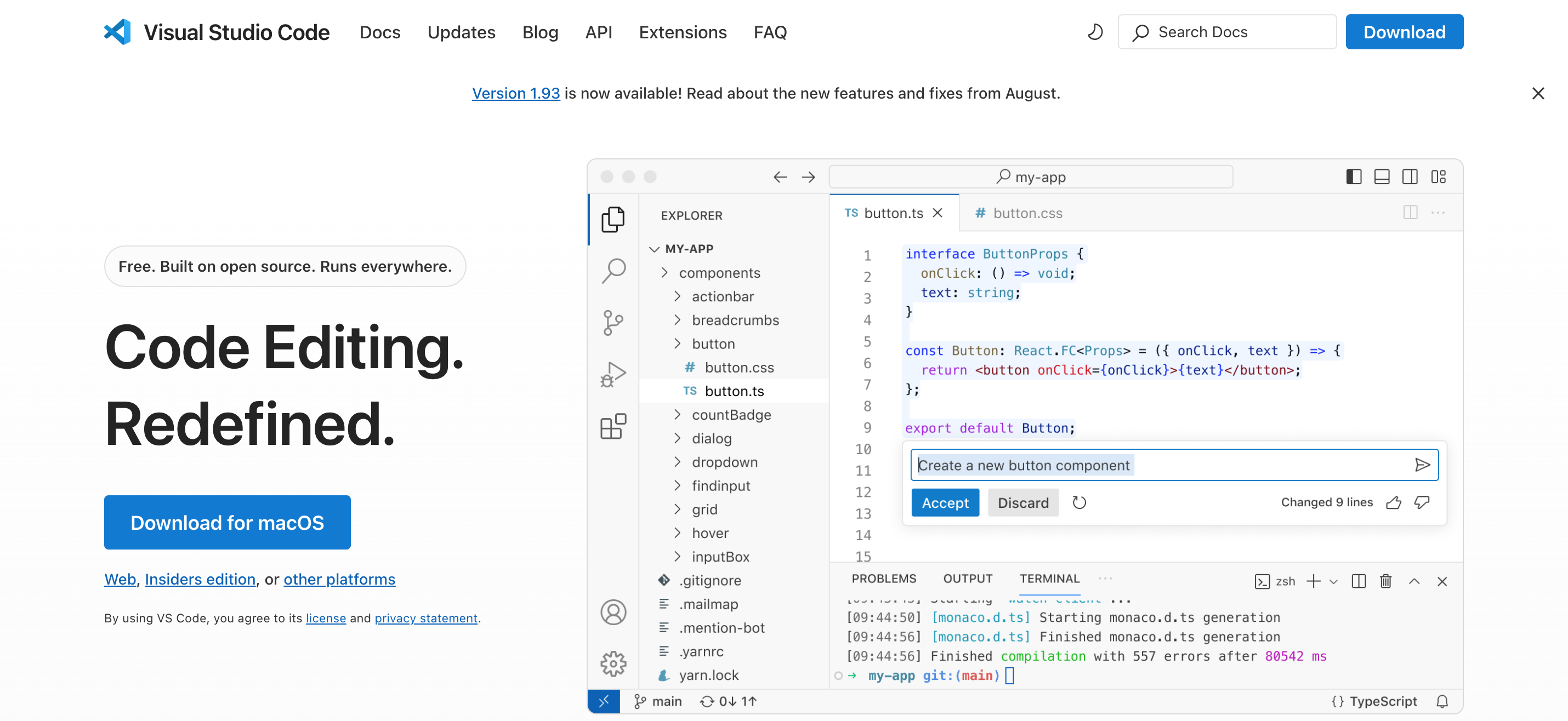Open the Source Control view icon
The height and width of the screenshot is (721, 1568).
tap(613, 322)
